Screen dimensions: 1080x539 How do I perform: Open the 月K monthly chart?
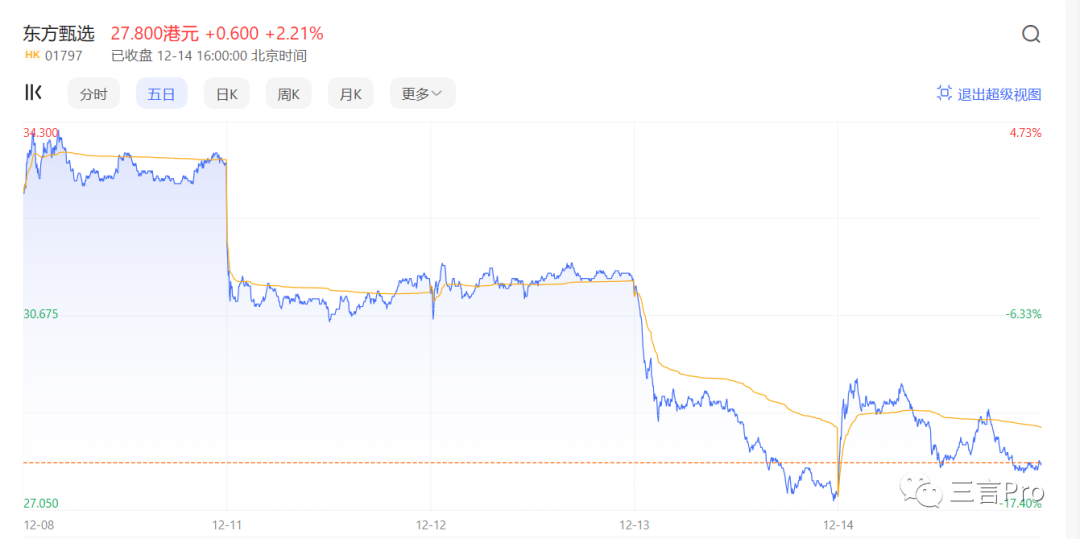click(x=350, y=94)
